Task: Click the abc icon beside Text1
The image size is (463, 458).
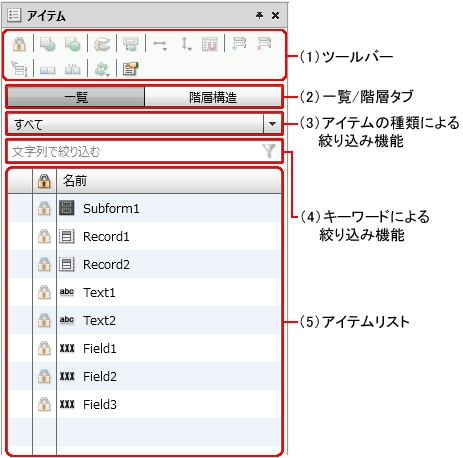Action: pyautogui.click(x=67, y=292)
